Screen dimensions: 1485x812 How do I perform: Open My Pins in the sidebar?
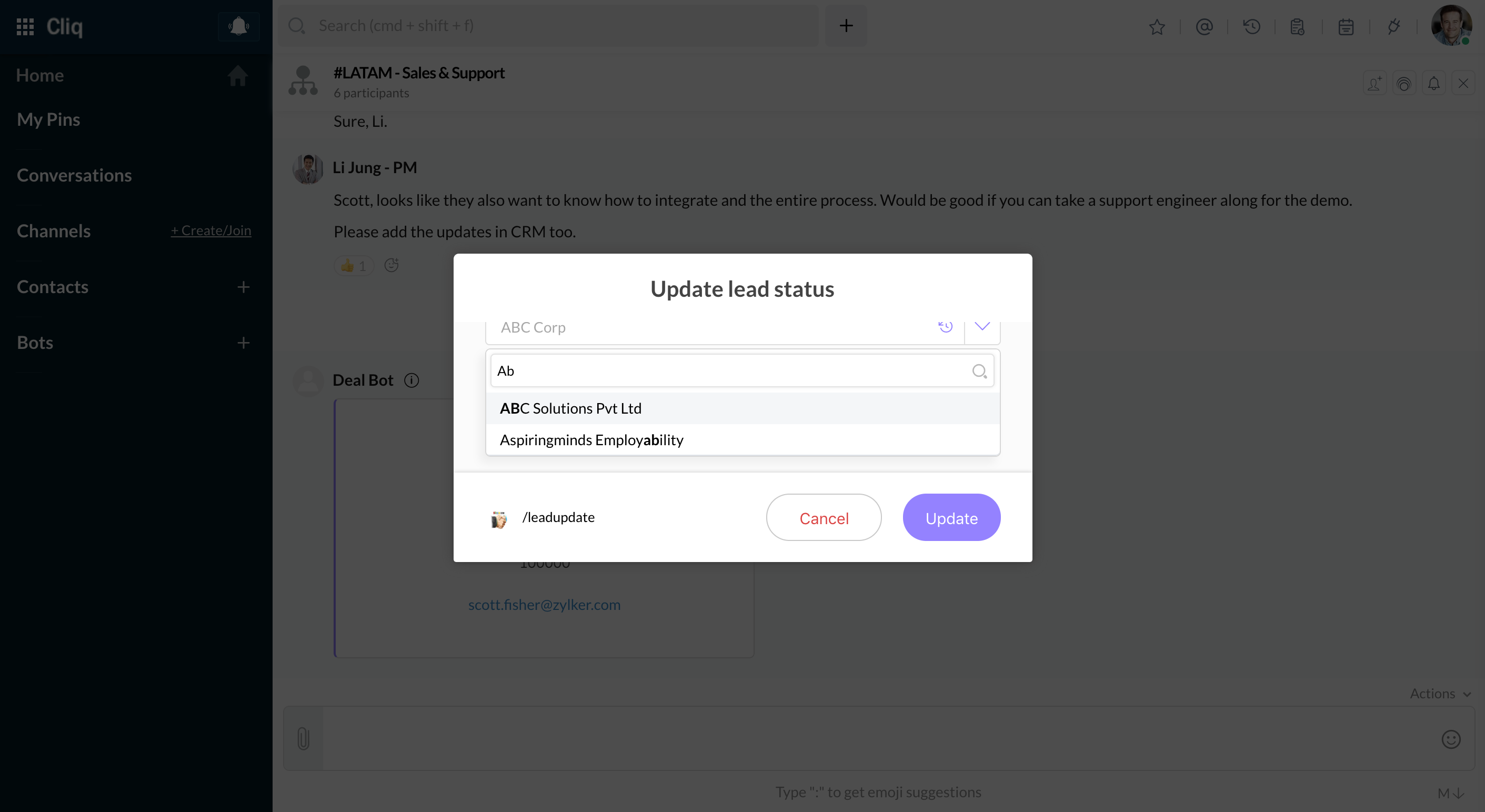point(48,119)
